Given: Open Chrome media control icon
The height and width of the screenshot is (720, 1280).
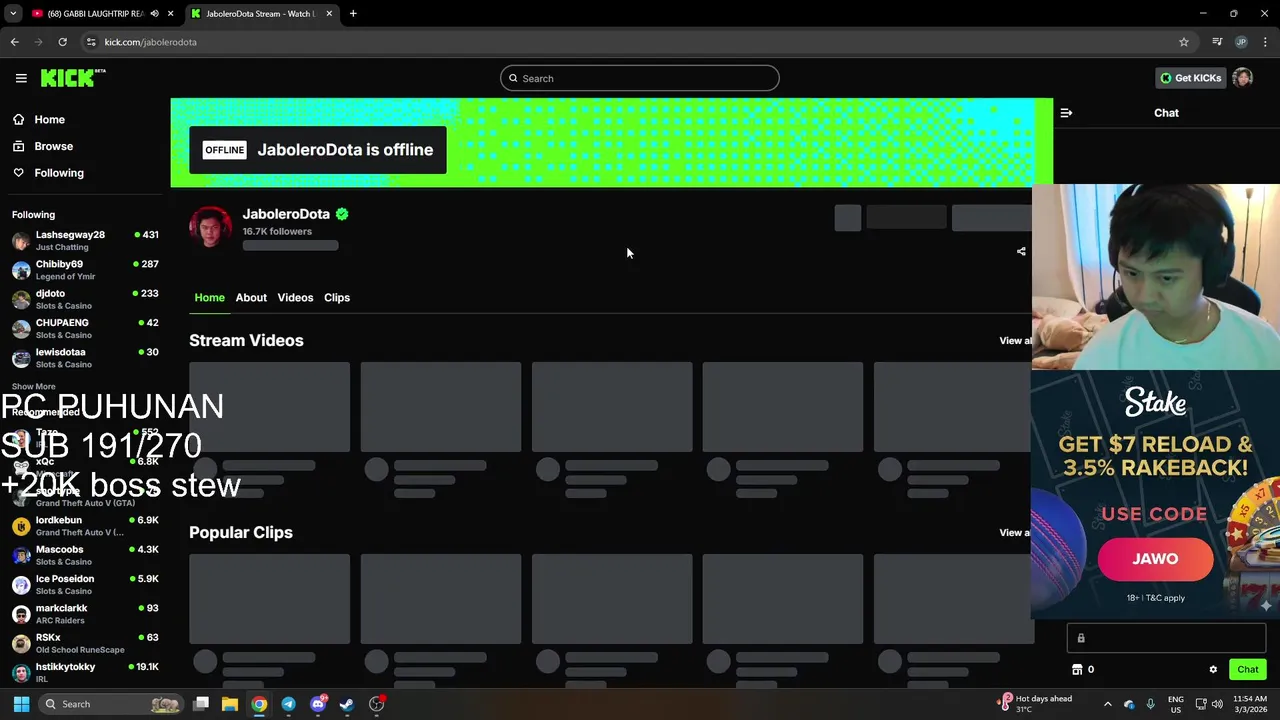Looking at the screenshot, I should point(1217,42).
